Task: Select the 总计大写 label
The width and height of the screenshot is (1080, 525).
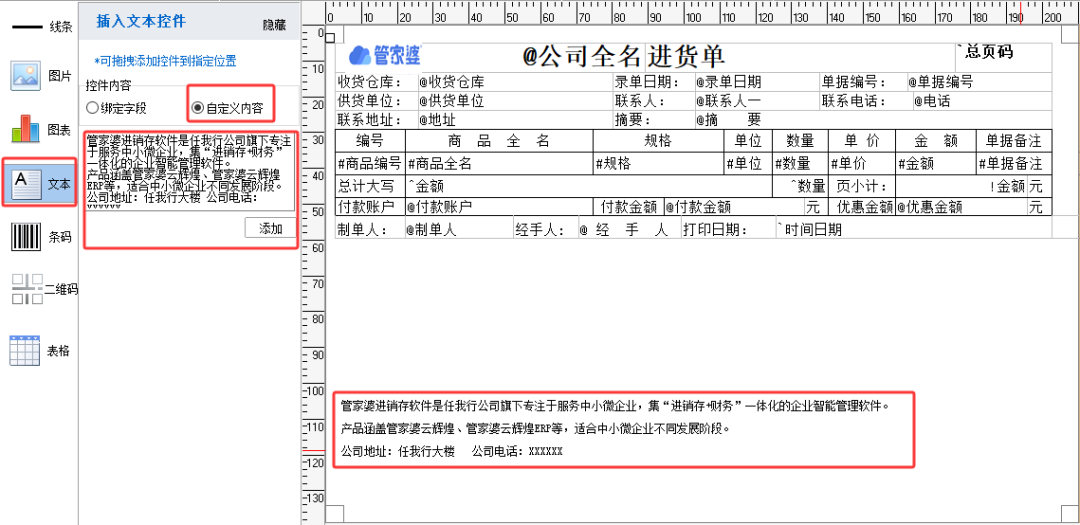Action: click(366, 186)
